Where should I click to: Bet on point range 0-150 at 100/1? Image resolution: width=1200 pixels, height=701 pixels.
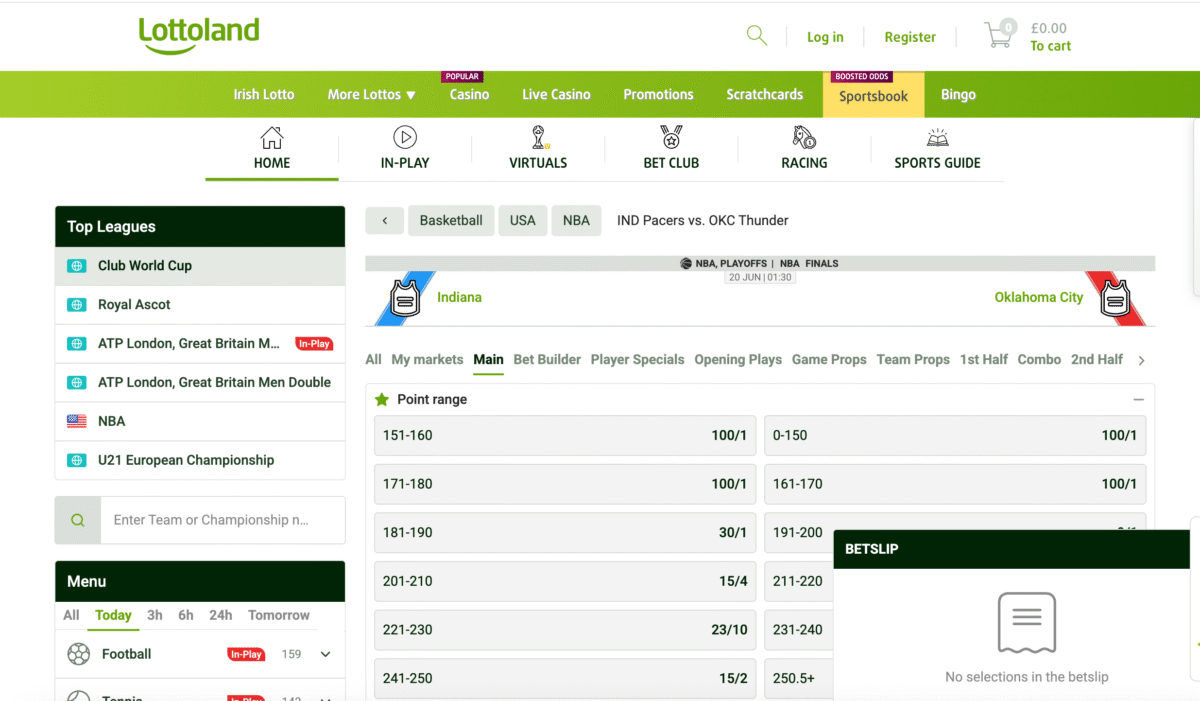pyautogui.click(x=955, y=436)
